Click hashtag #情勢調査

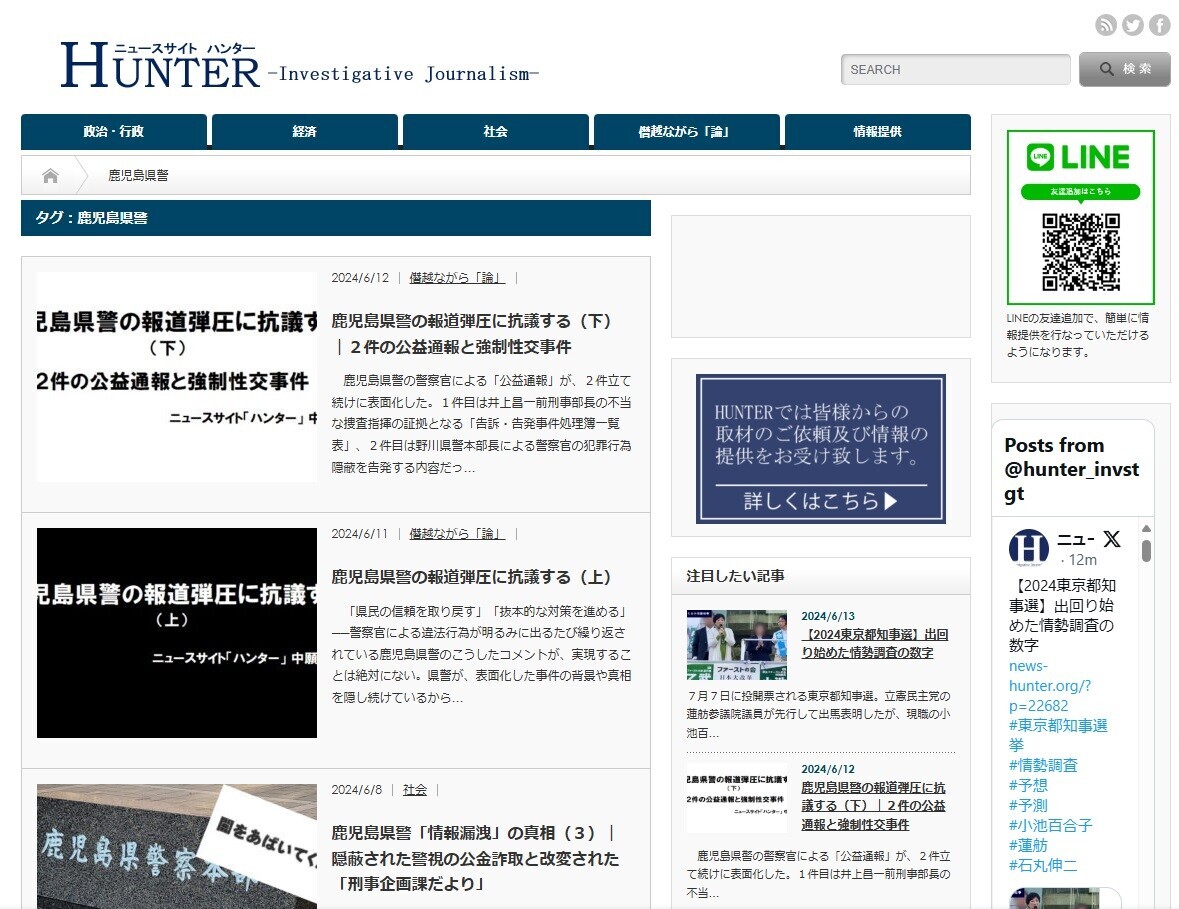[x=1043, y=765]
